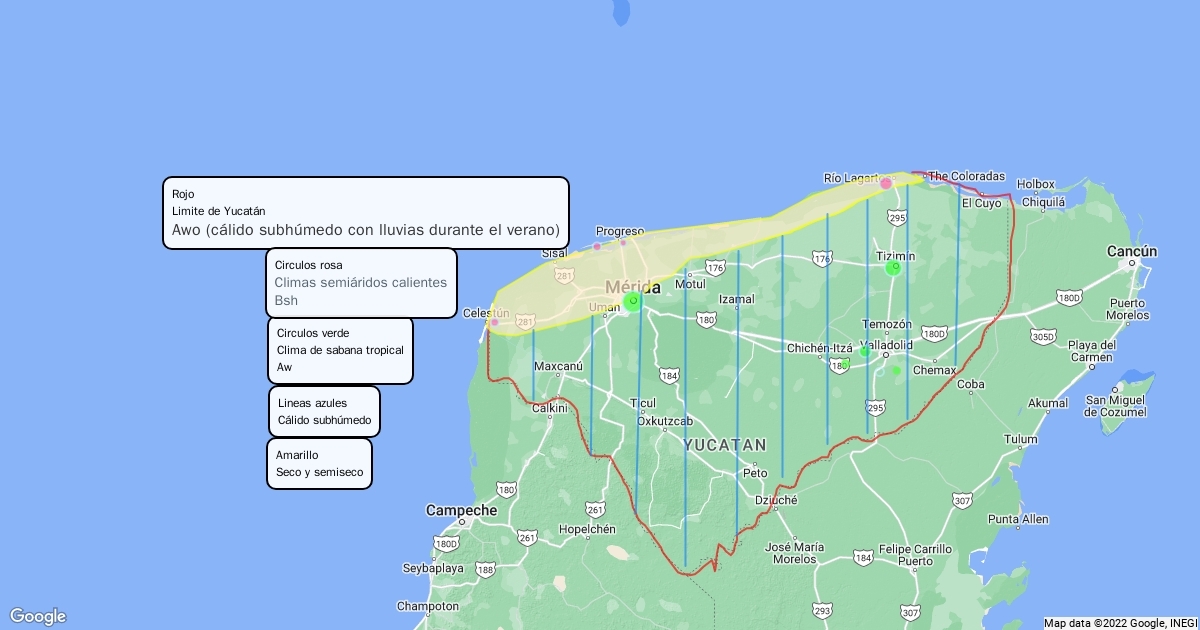The image size is (1200, 630).
Task: Click the 176 highway shield east of Motul
Action: click(715, 266)
